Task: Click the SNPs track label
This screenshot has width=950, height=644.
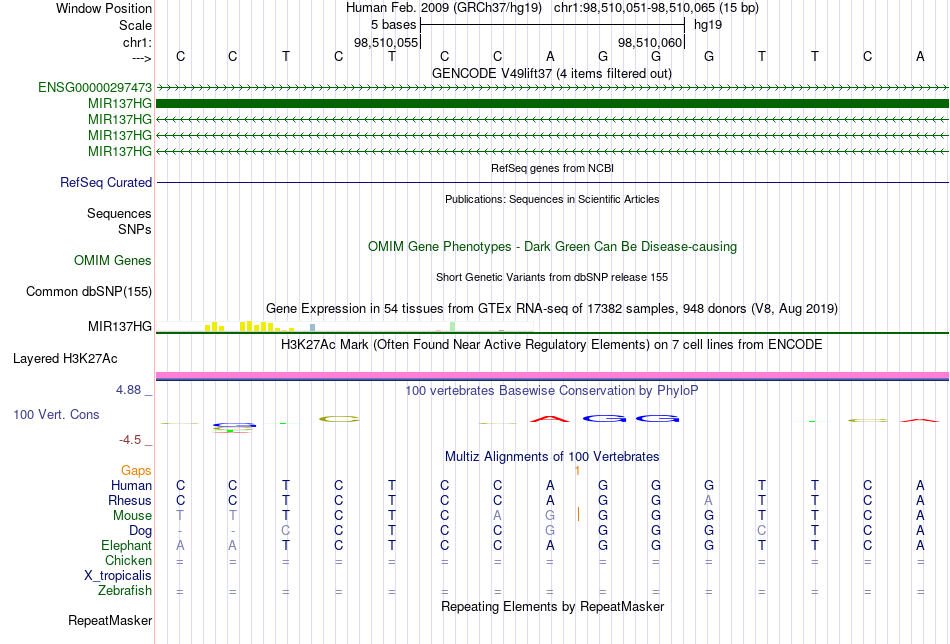Action: tap(135, 229)
